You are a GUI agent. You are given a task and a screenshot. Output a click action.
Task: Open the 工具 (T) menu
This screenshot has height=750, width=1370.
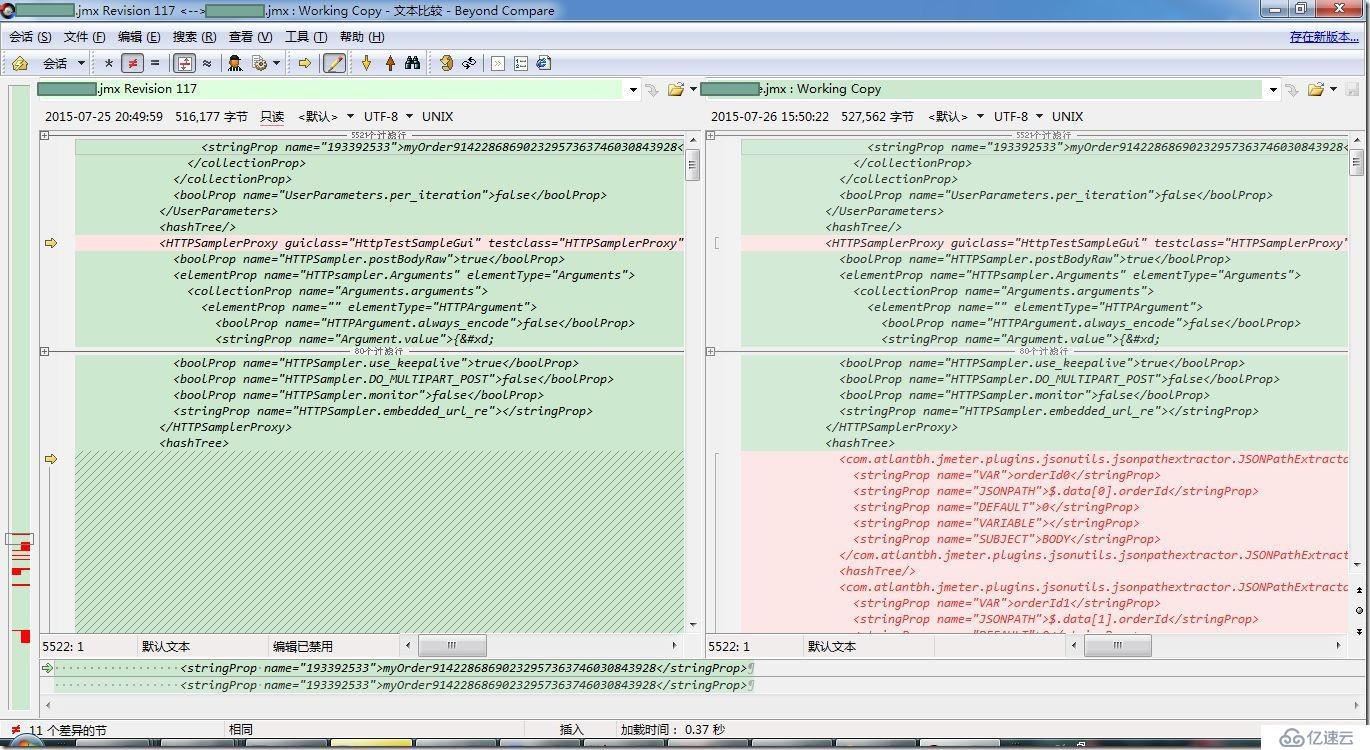pyautogui.click(x=306, y=37)
